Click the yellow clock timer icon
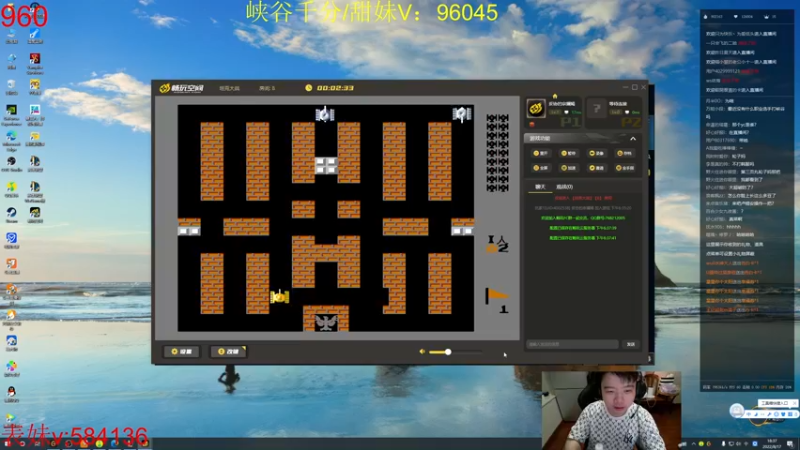800x450 pixels. (x=309, y=88)
